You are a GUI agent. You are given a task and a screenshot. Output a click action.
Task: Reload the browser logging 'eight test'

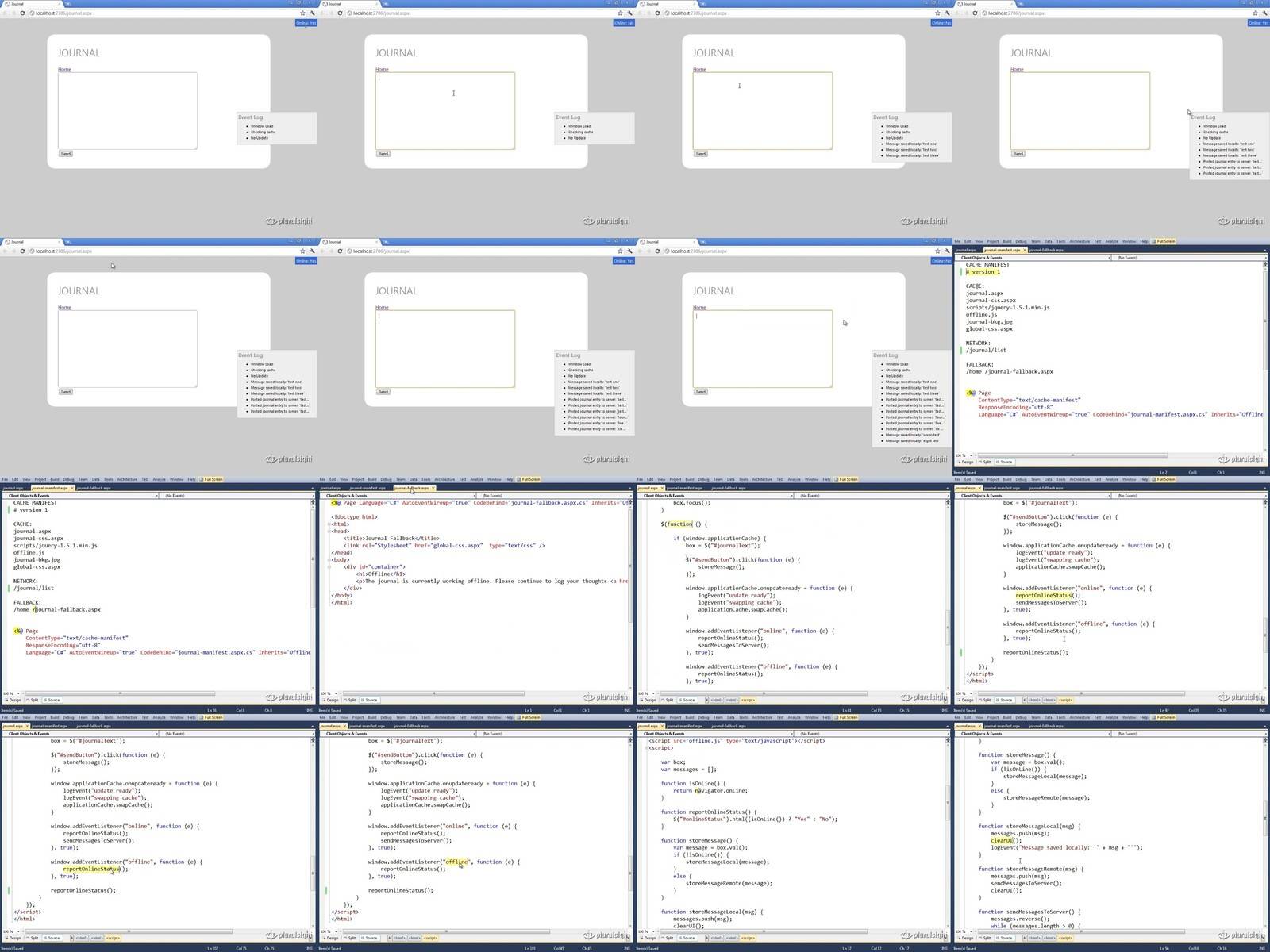(657, 251)
